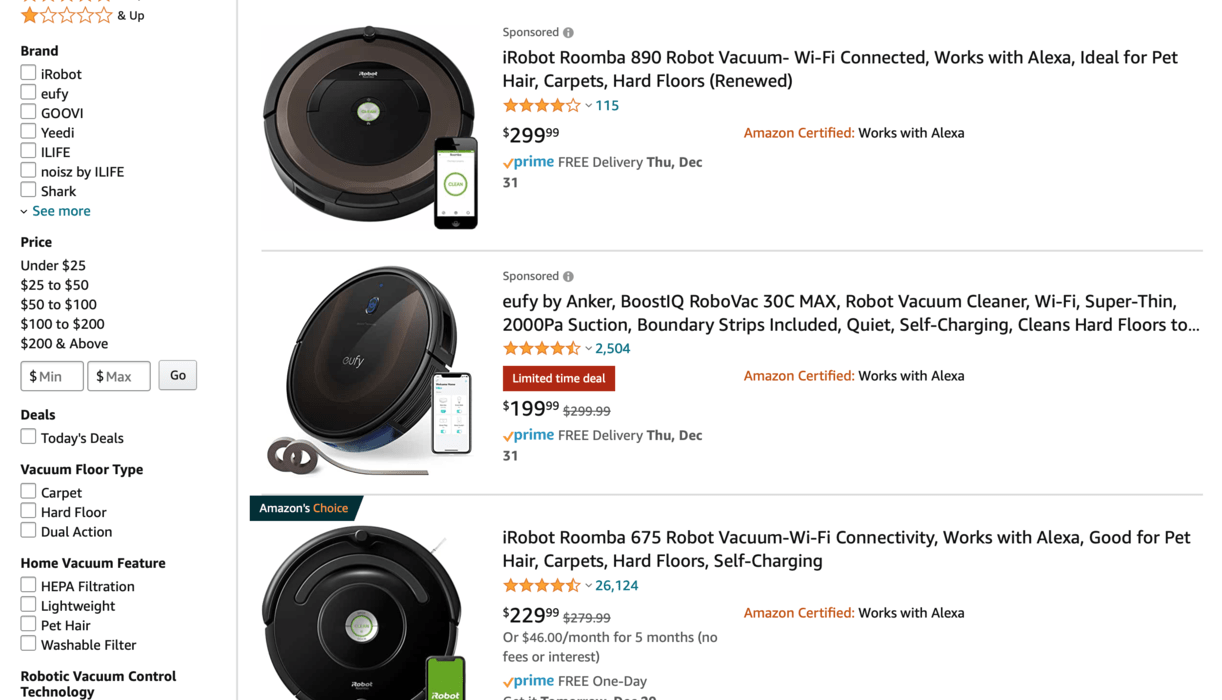The width and height of the screenshot is (1222, 700).
Task: Enable the Today's Deals filter
Action: tap(28, 436)
